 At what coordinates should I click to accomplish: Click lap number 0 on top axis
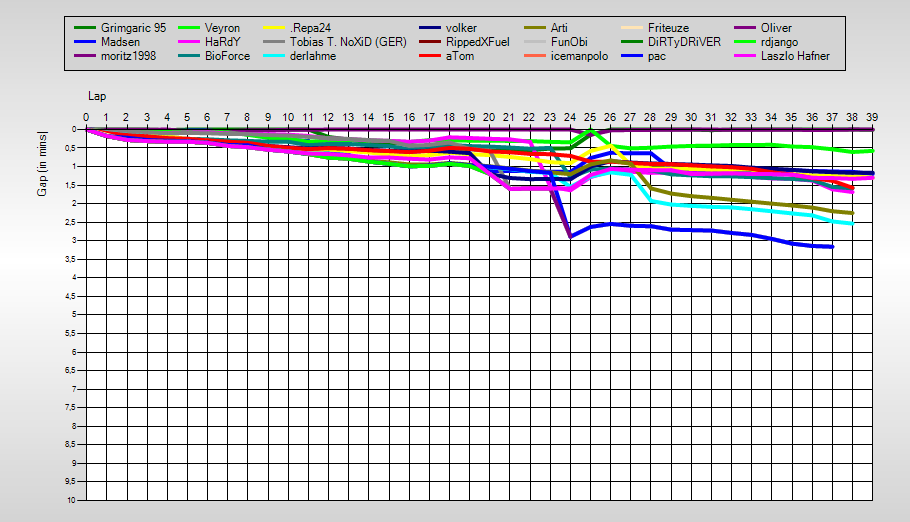(86, 117)
